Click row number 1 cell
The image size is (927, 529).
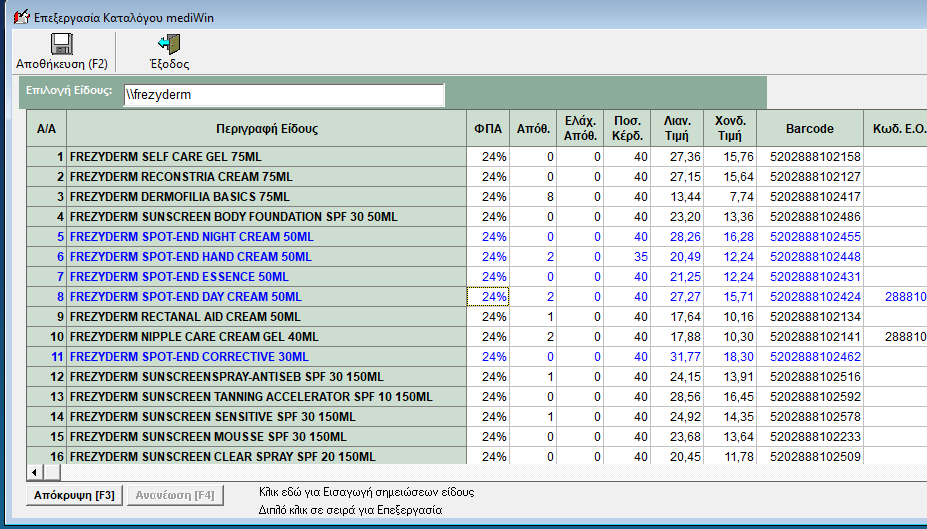(x=47, y=157)
